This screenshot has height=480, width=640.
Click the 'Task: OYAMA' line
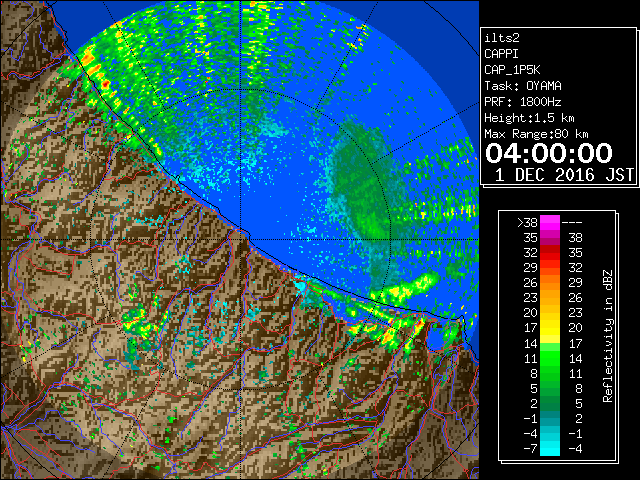pyautogui.click(x=523, y=86)
